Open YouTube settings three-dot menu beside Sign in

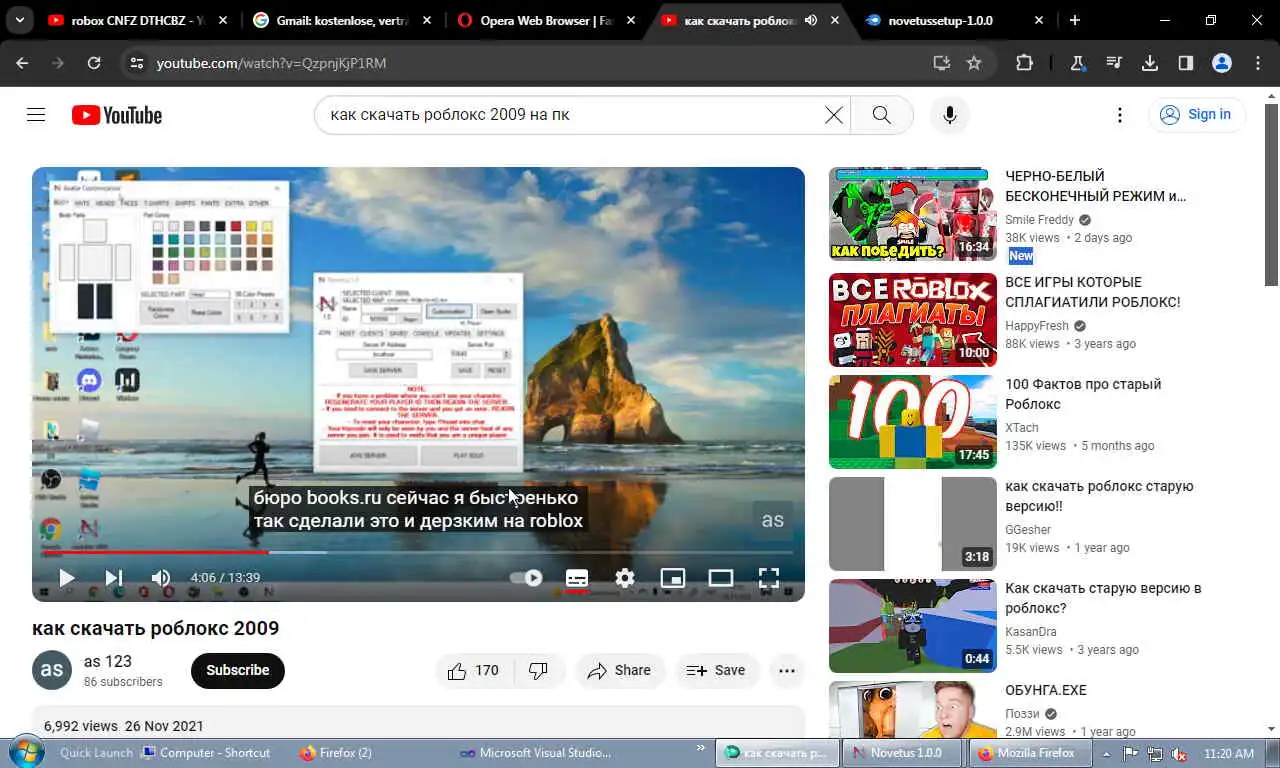pyautogui.click(x=1120, y=115)
